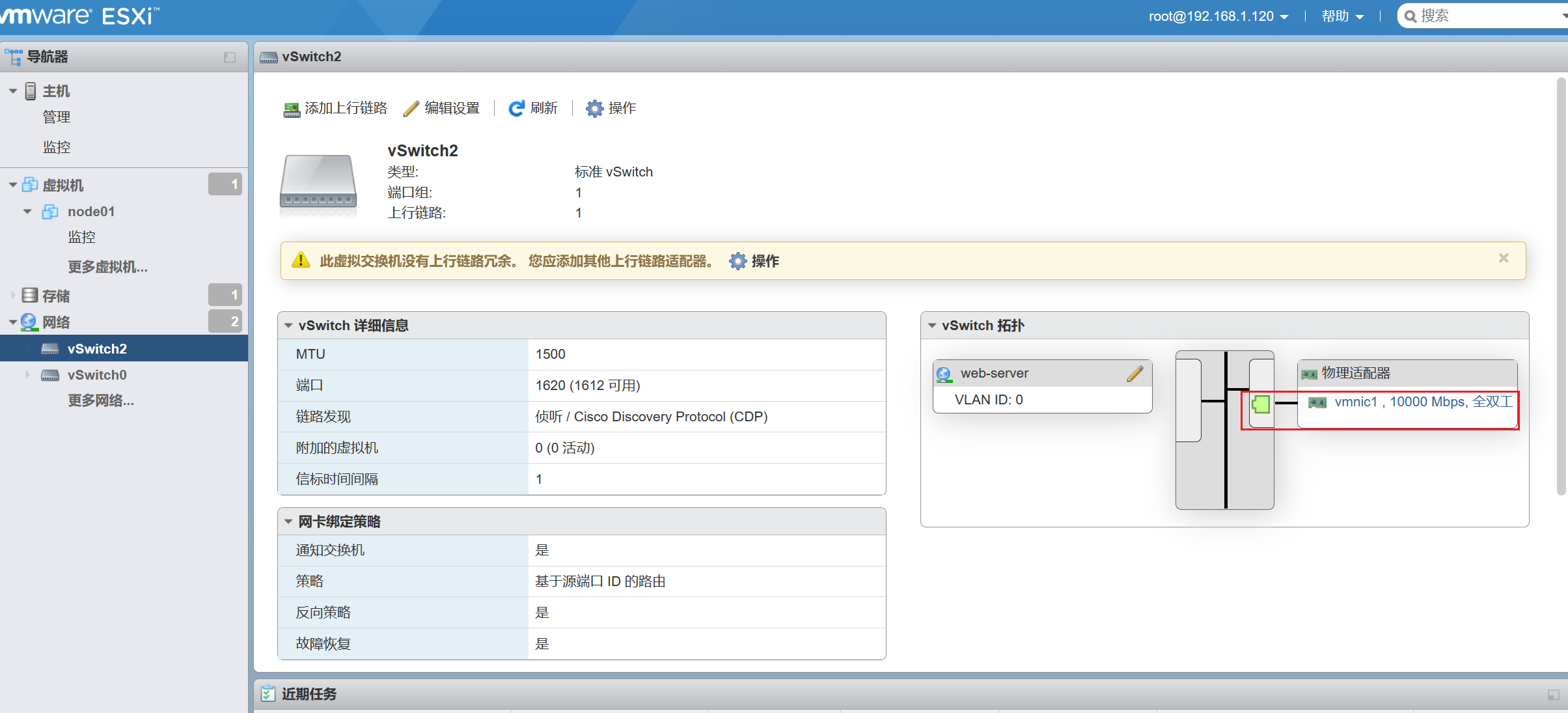Click the attached VMs value 0 (0 活动)

pos(565,448)
